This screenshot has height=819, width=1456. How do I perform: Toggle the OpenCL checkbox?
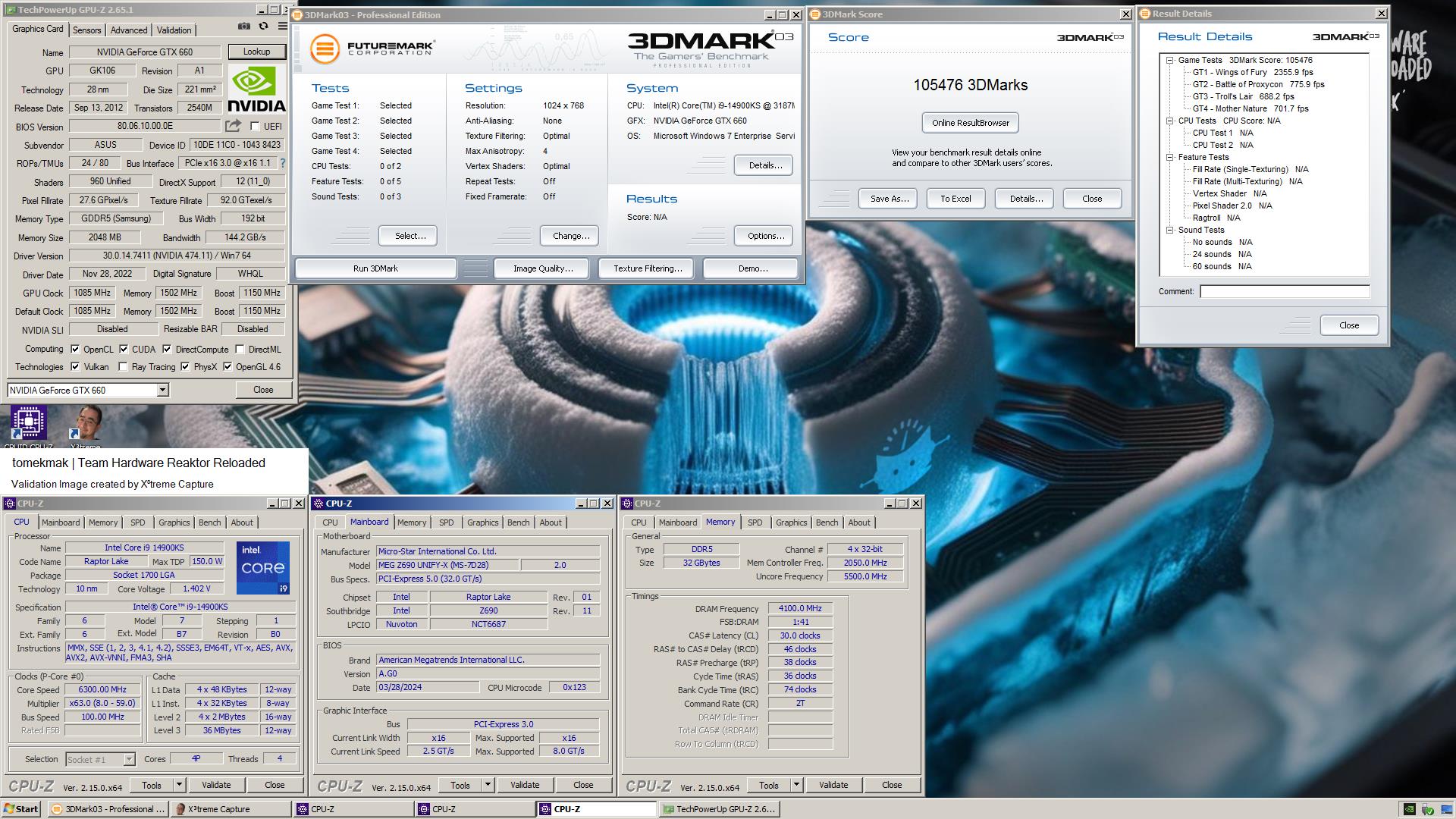tap(75, 350)
